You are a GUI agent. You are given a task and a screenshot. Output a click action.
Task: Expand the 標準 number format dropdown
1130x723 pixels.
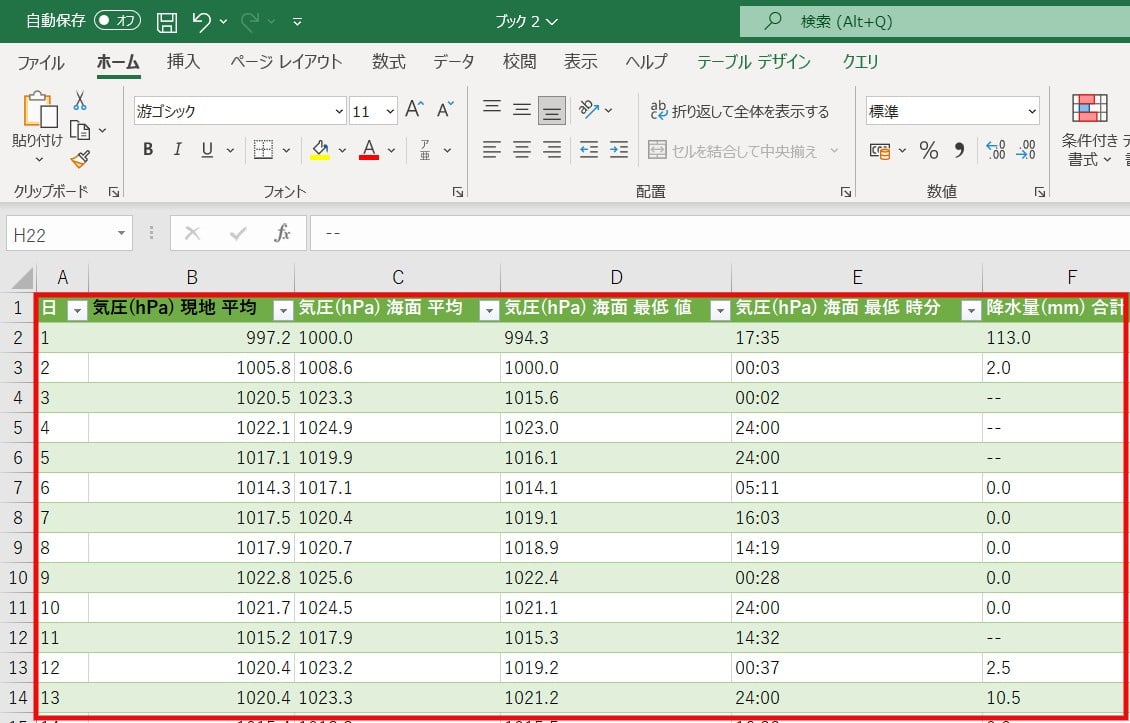click(1033, 110)
